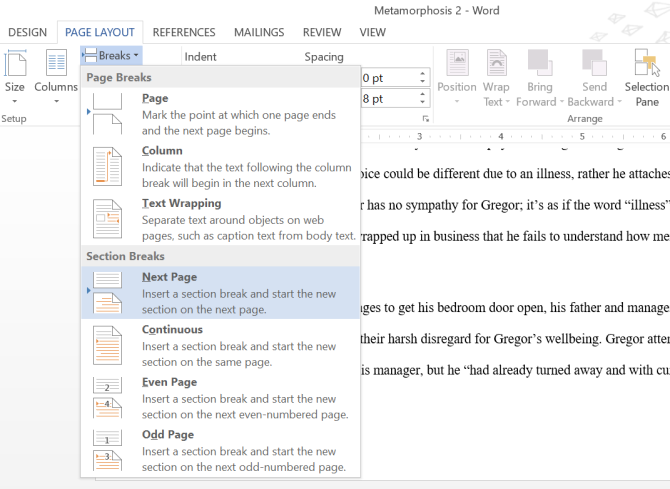Increase the 0 pt spacing value
670x489 pixels.
[422, 74]
